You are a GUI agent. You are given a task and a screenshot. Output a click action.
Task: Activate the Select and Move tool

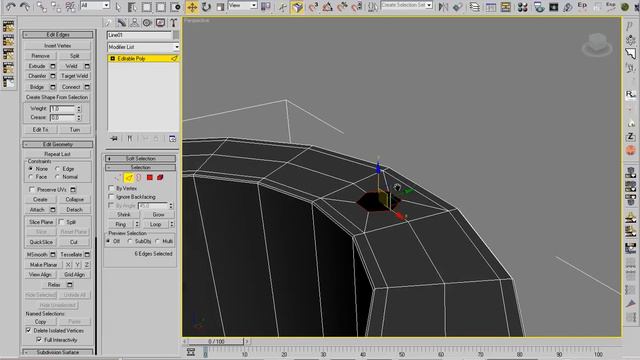(x=192, y=7)
